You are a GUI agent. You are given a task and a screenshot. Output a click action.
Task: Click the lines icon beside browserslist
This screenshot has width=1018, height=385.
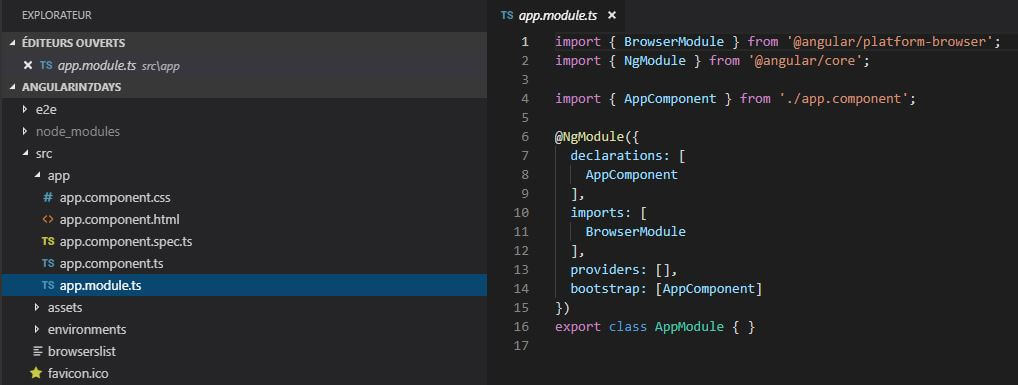click(38, 351)
